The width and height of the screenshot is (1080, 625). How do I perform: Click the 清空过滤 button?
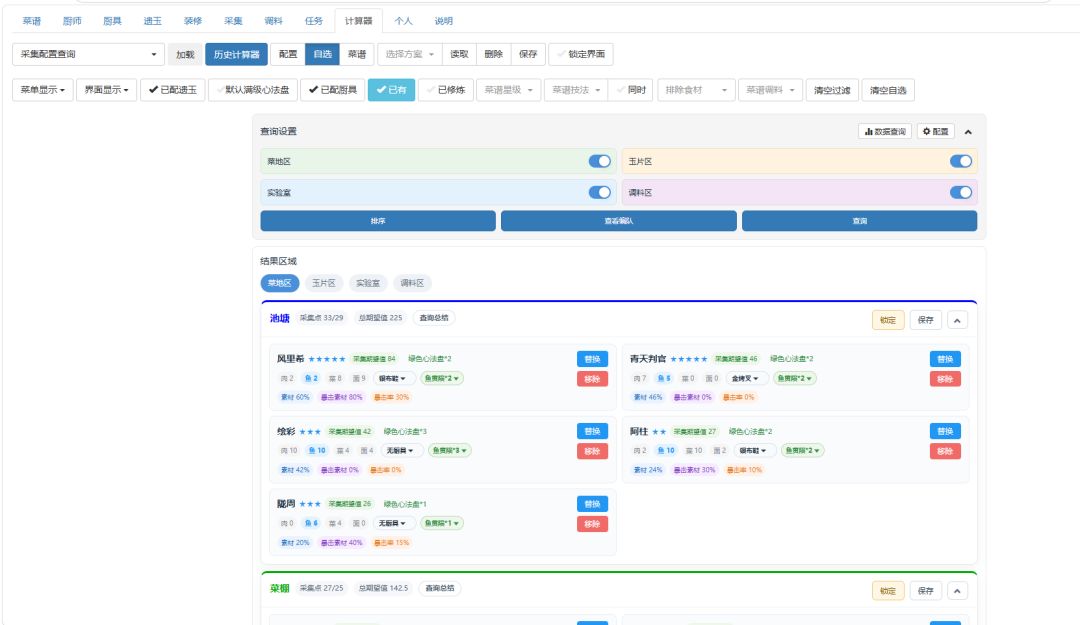tap(832, 90)
